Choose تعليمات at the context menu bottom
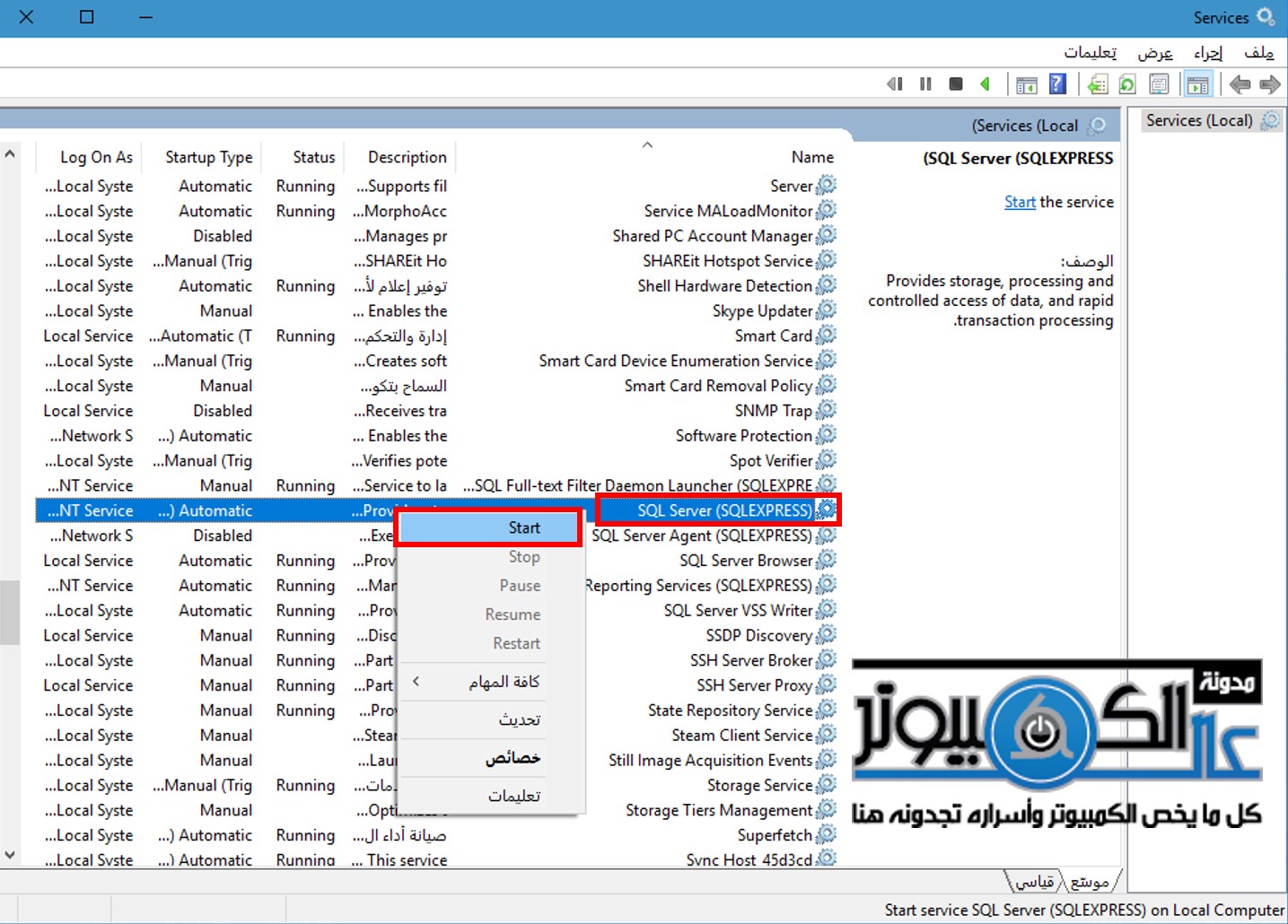 489,796
